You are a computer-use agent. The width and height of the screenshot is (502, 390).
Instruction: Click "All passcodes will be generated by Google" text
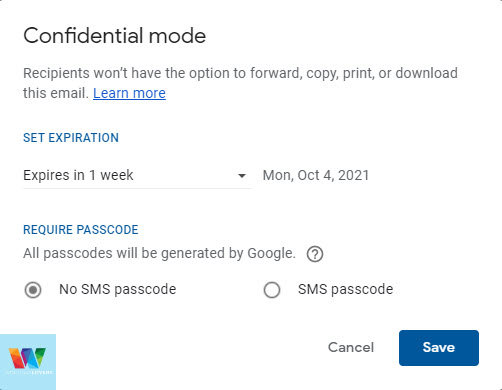[159, 254]
